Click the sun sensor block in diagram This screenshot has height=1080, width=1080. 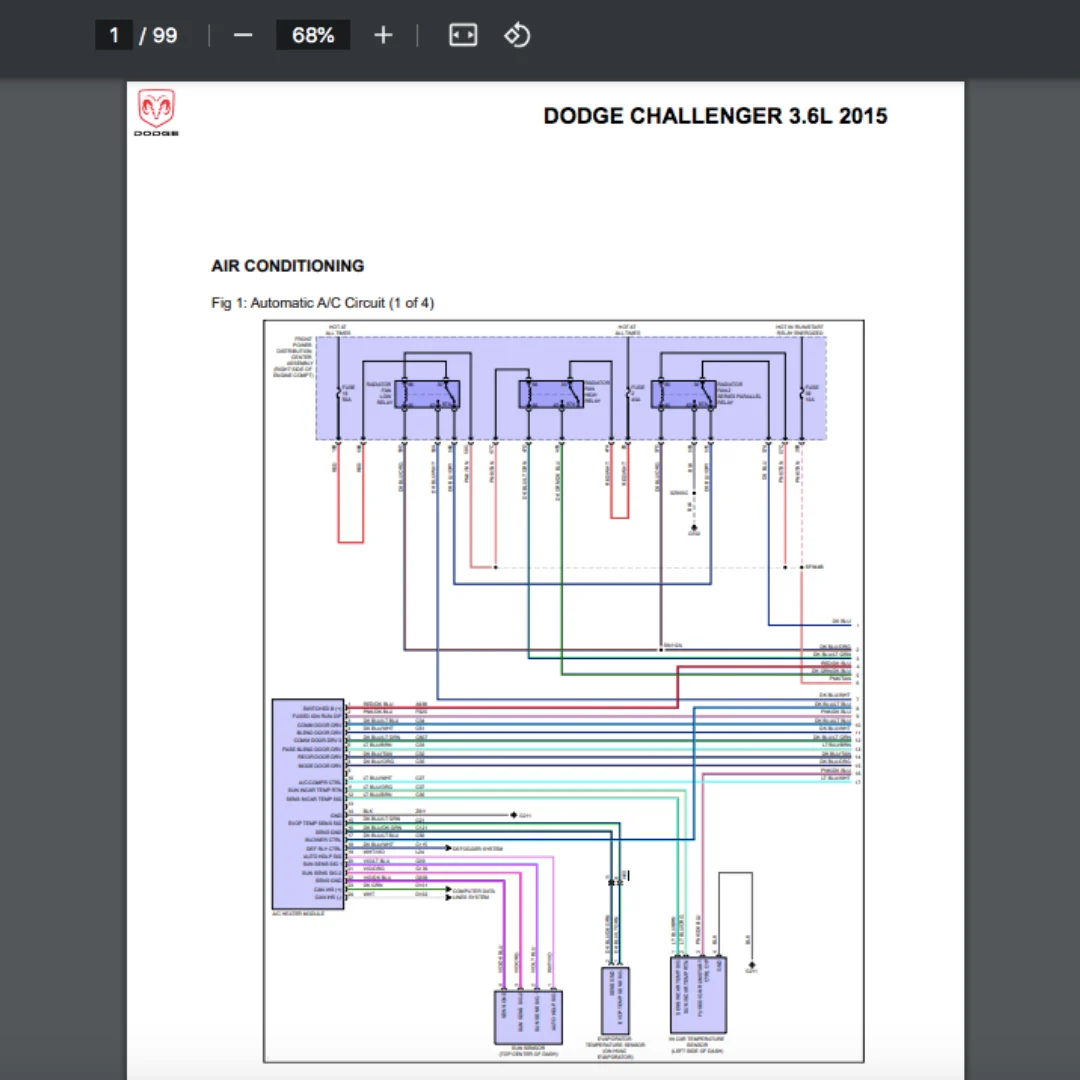(528, 1017)
